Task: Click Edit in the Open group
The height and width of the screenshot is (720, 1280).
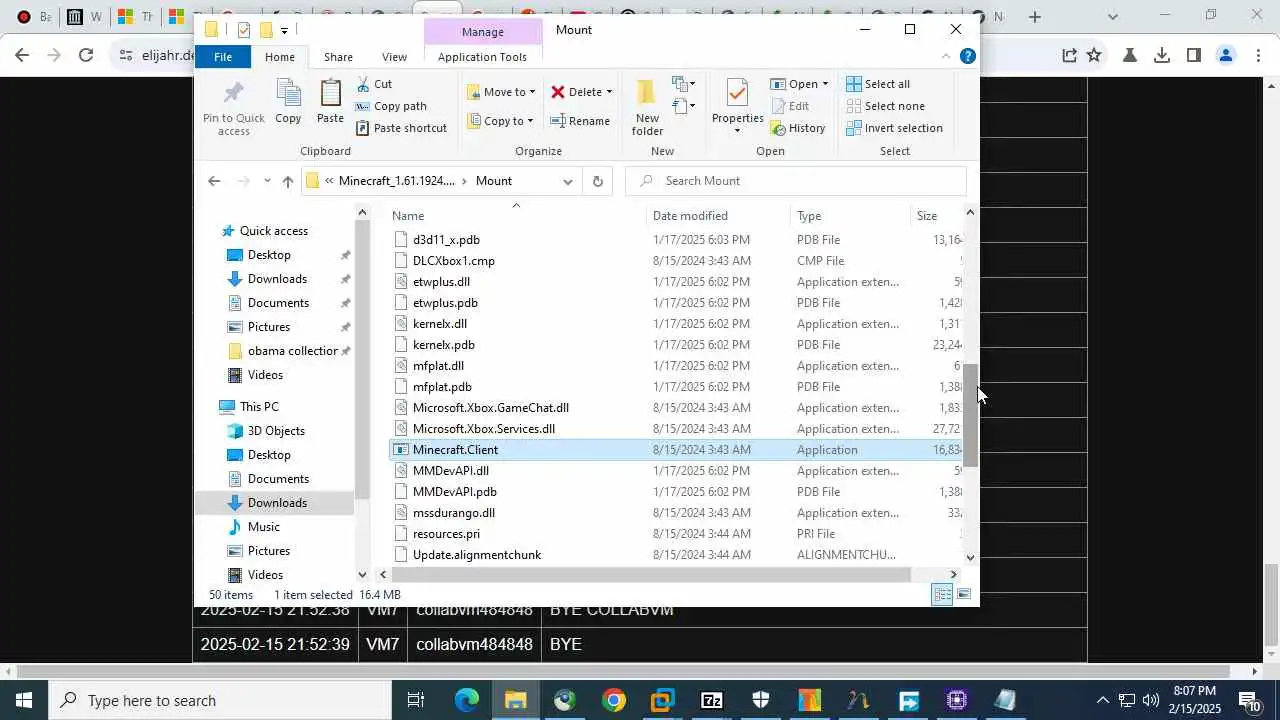Action: click(x=790, y=106)
